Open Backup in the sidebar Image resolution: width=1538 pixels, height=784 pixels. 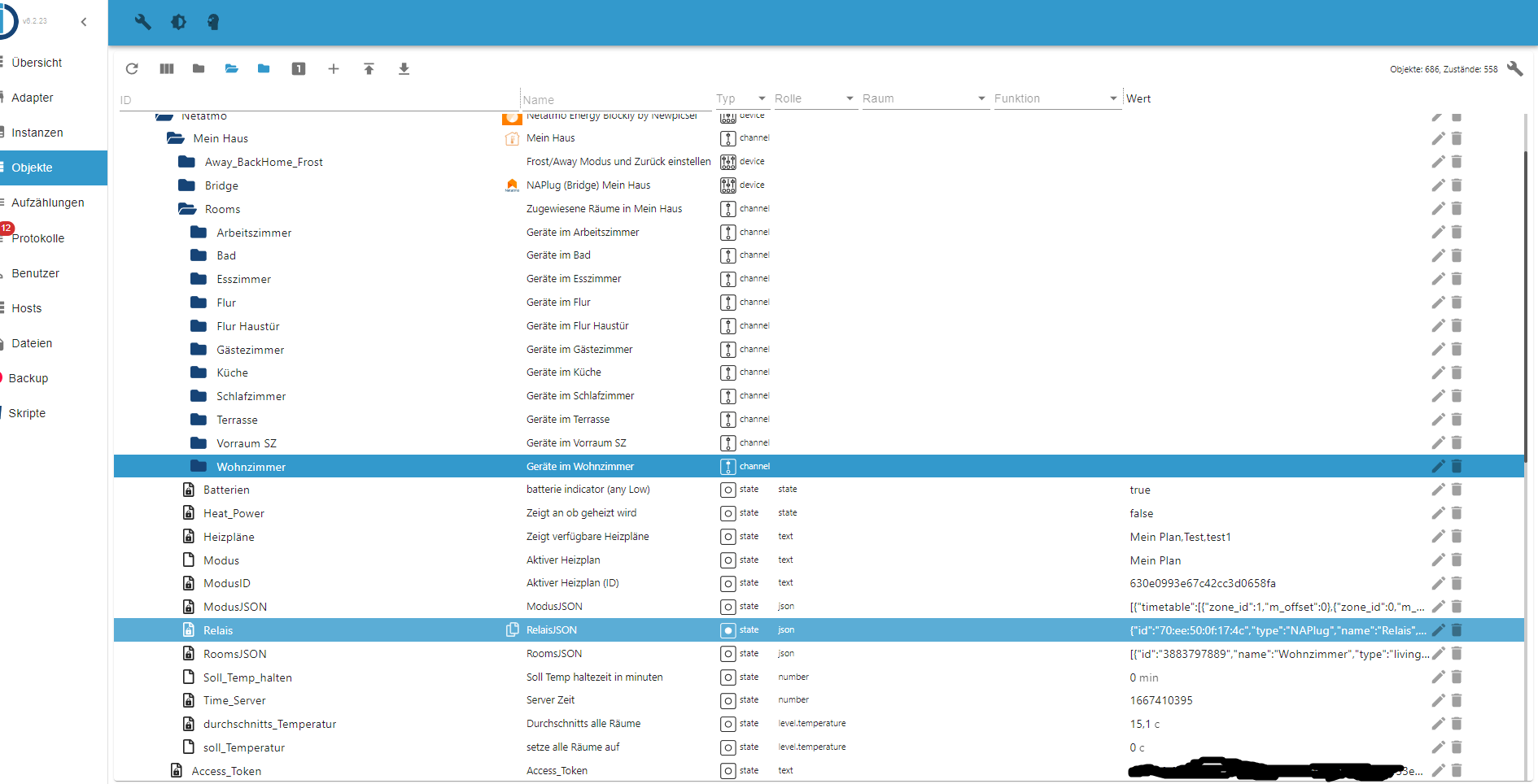pyautogui.click(x=54, y=378)
